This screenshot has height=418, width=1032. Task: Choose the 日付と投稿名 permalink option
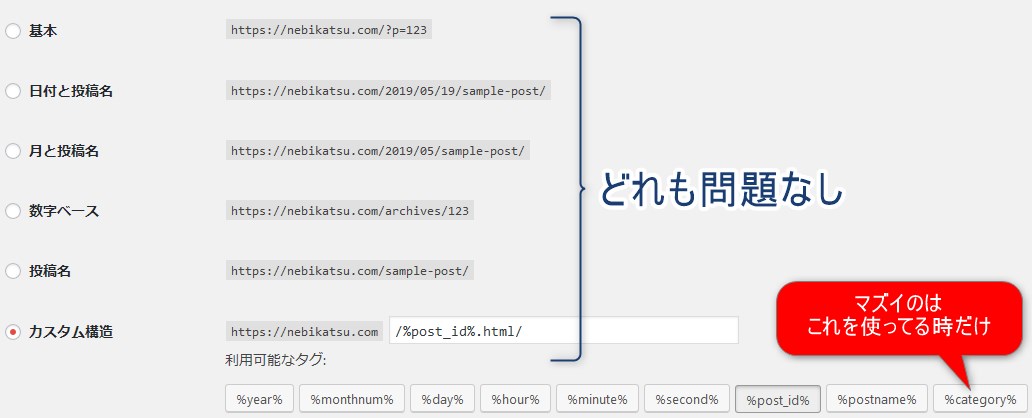(13, 91)
